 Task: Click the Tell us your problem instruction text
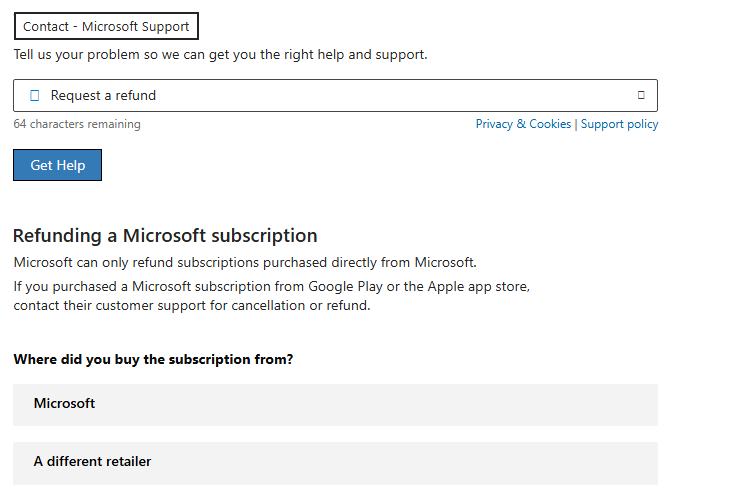(220, 55)
